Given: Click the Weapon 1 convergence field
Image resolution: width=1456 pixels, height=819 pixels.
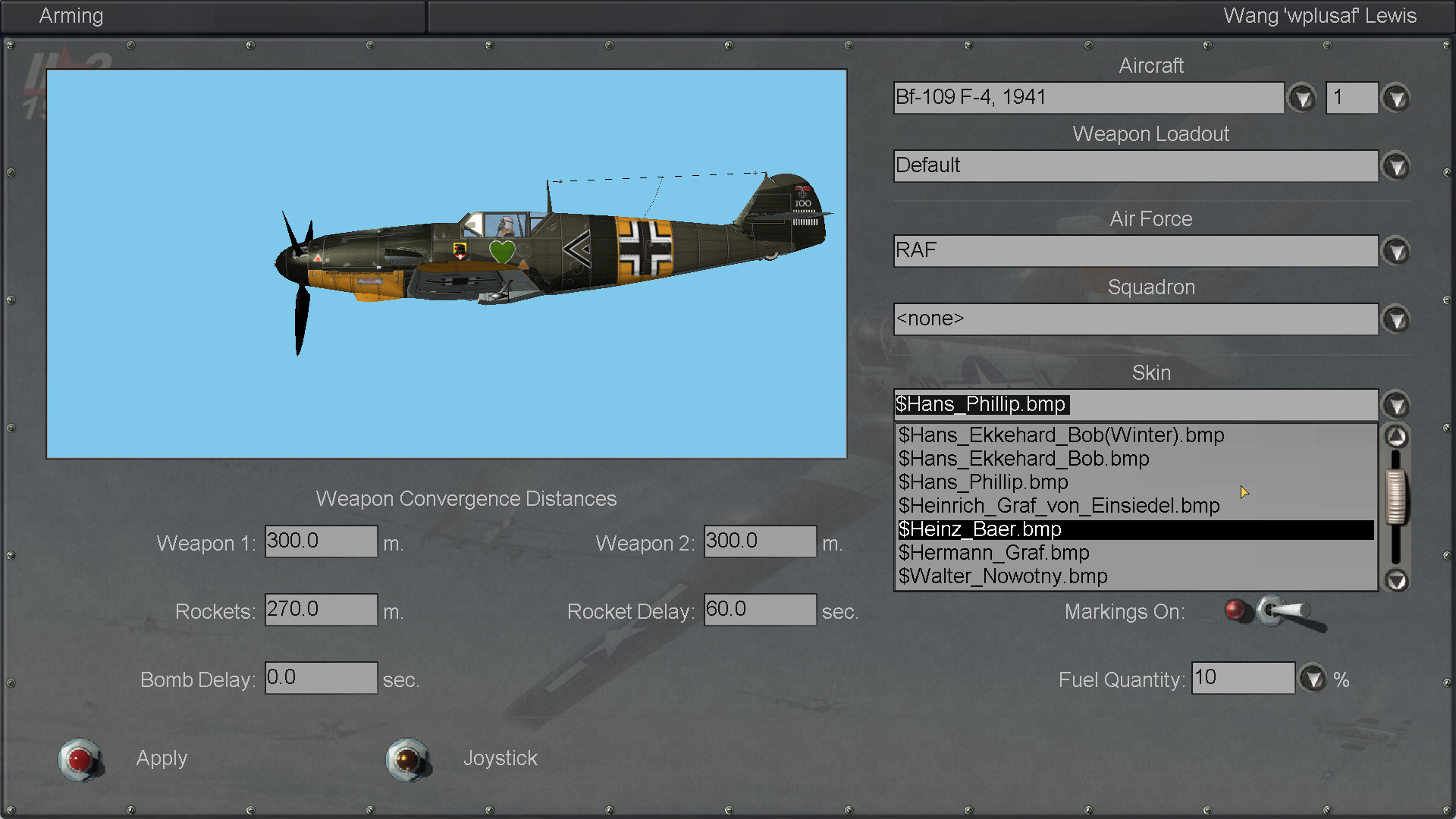Looking at the screenshot, I should coord(321,541).
